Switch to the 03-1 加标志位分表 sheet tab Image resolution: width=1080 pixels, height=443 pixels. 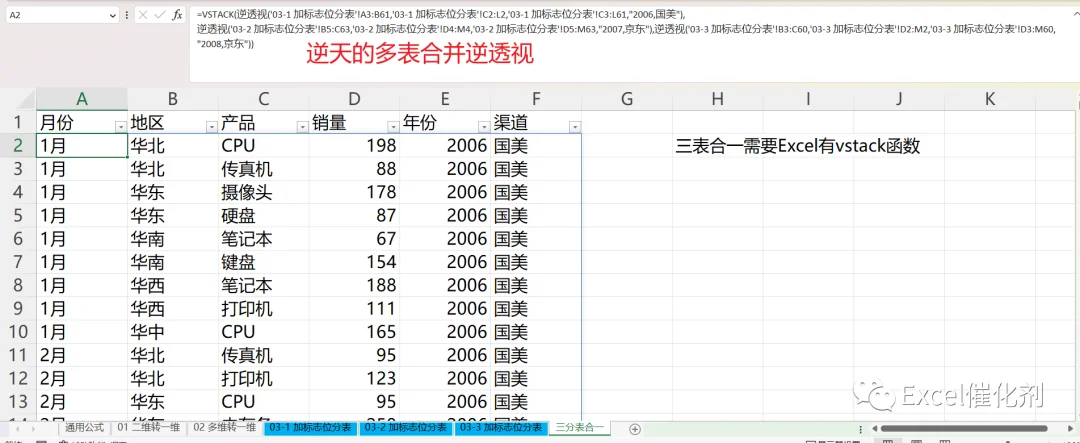click(x=311, y=428)
